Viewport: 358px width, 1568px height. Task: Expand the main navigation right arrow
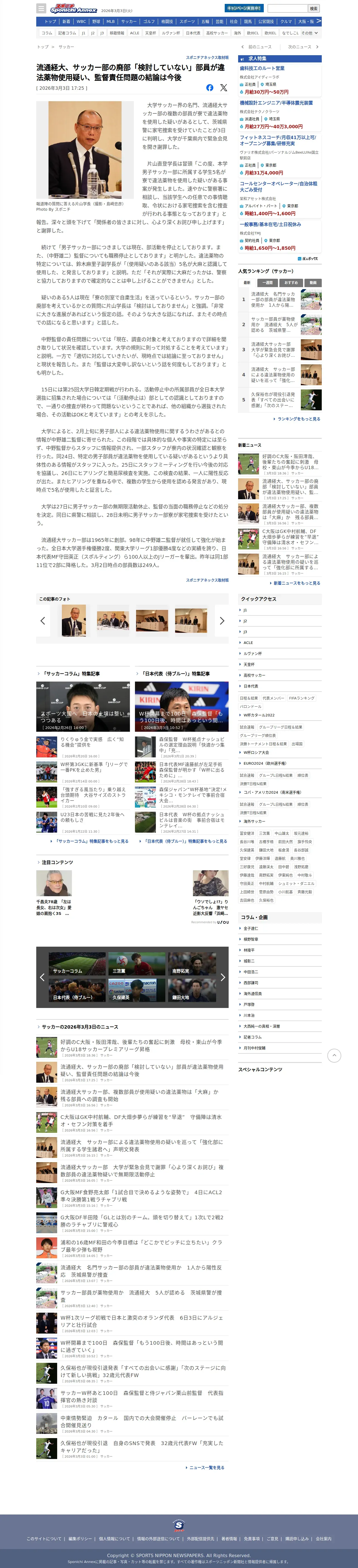(x=318, y=21)
